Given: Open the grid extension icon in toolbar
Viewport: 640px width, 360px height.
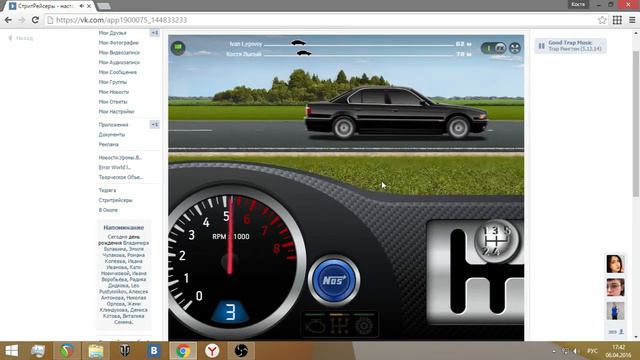Looking at the screenshot, I should [x=617, y=20].
